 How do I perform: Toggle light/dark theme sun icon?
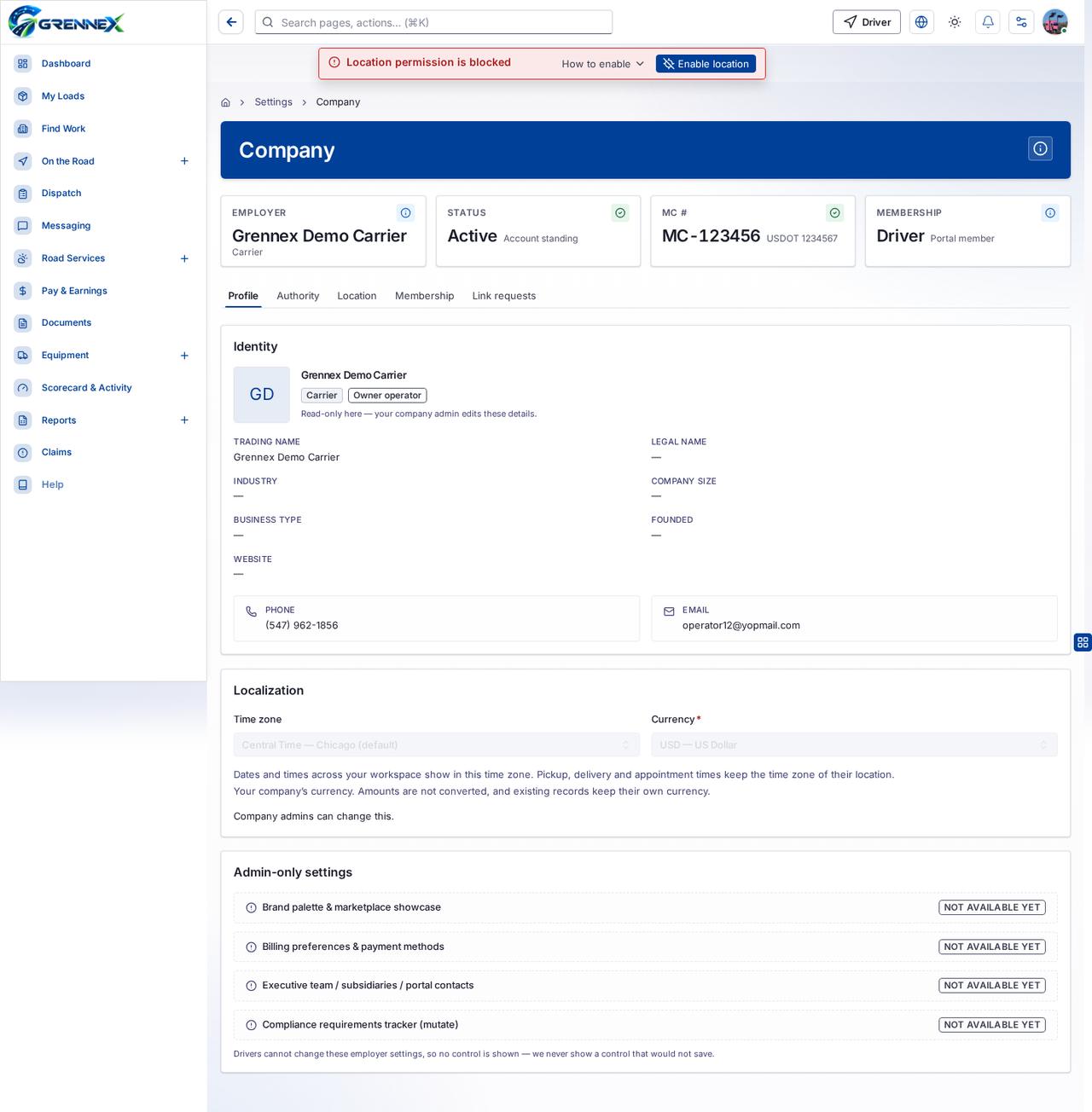(x=955, y=22)
